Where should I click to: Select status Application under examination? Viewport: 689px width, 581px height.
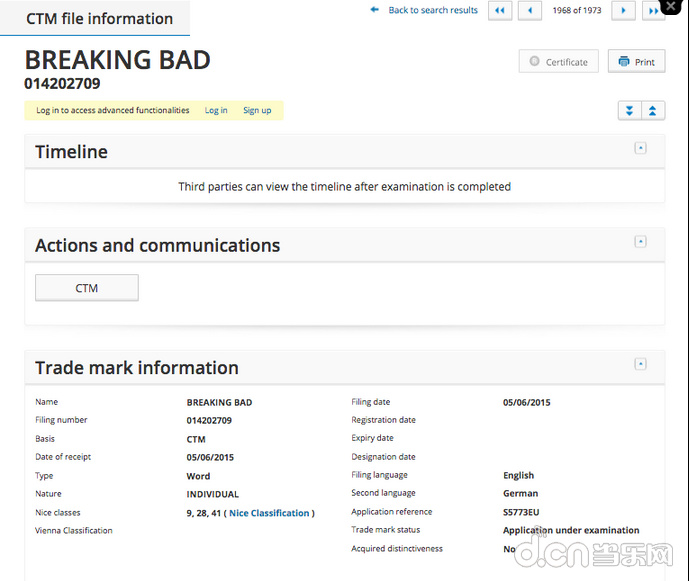click(571, 530)
